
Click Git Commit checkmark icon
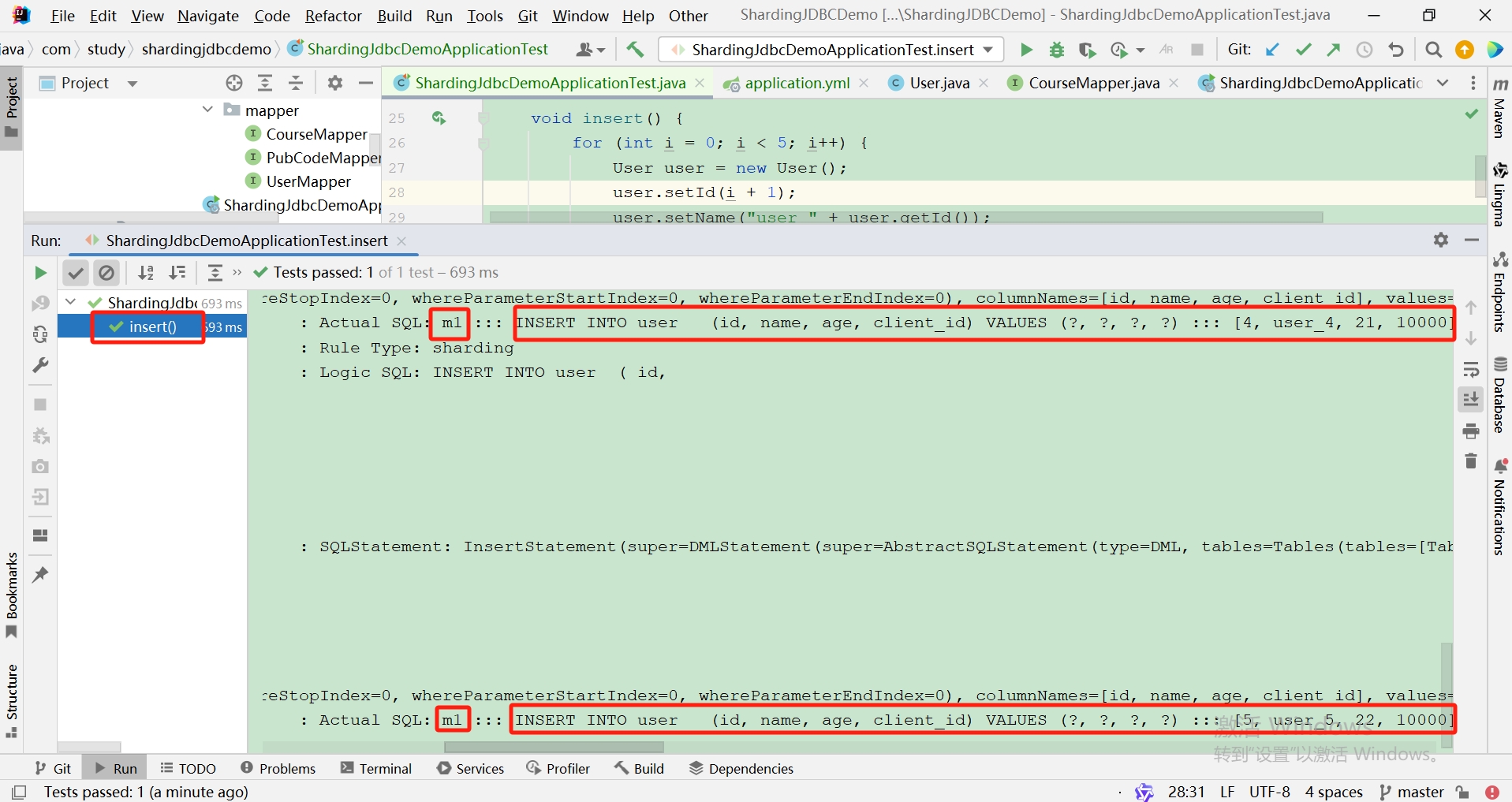[1303, 50]
